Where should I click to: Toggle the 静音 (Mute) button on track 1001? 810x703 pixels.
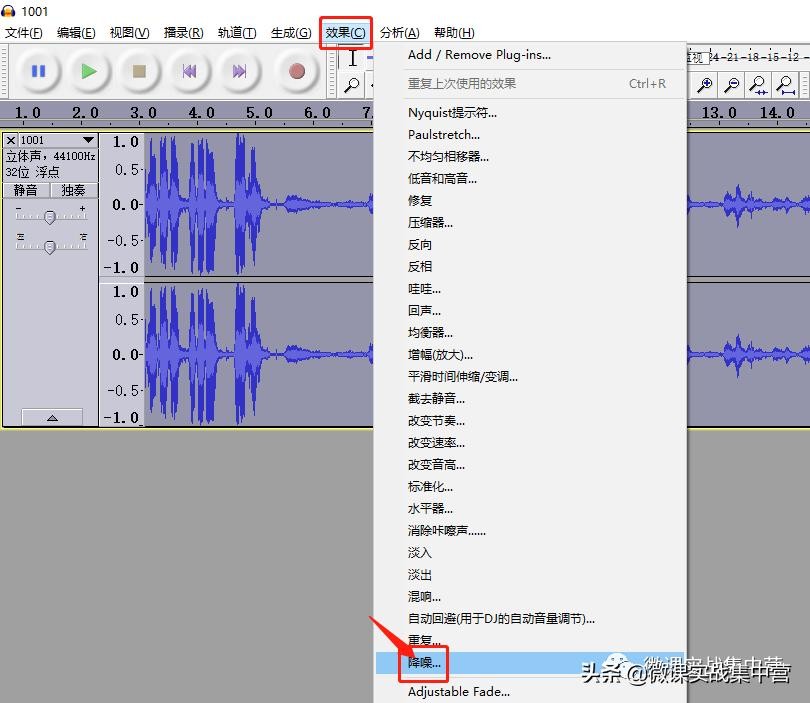tap(26, 190)
